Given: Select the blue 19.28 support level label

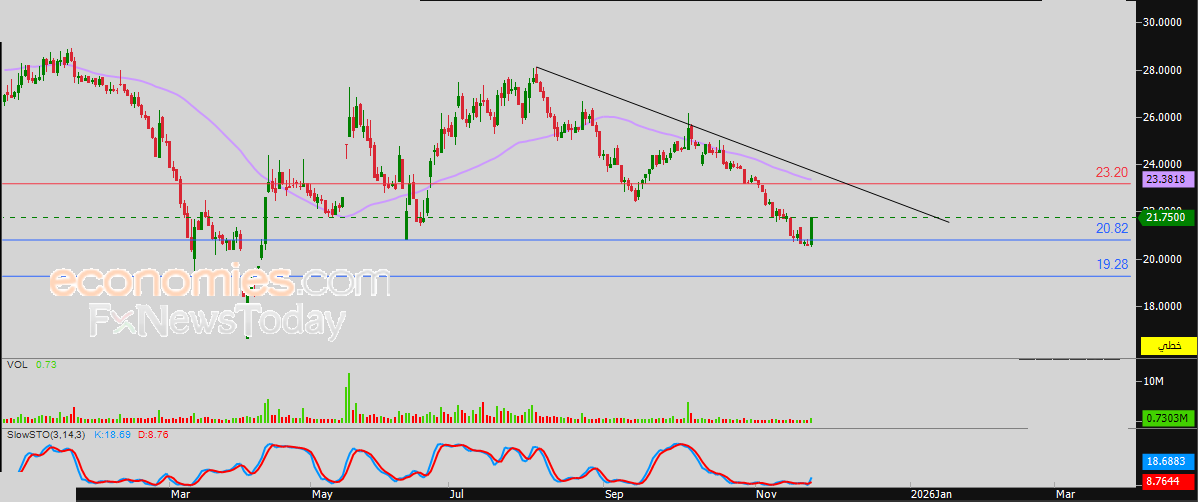Looking at the screenshot, I should 1112,264.
